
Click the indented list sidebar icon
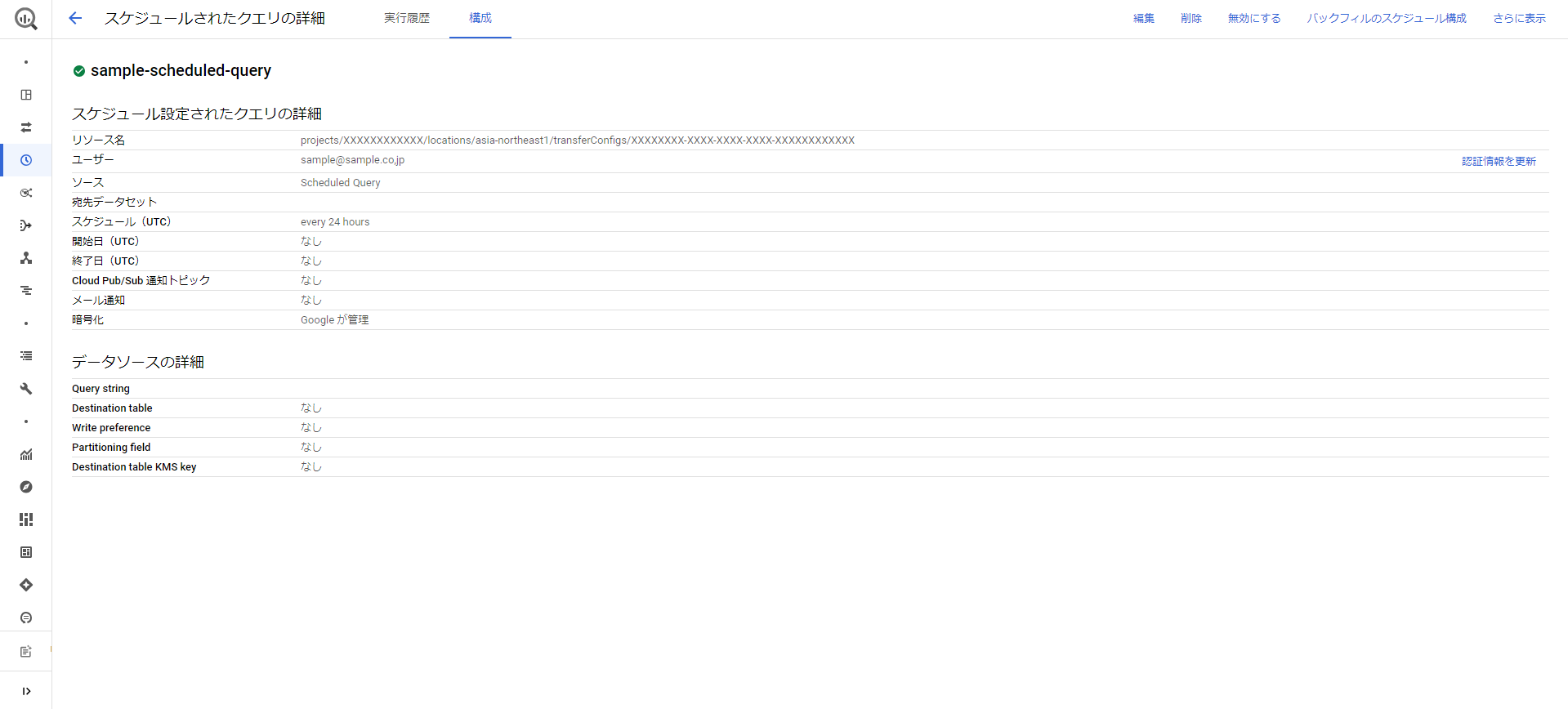(x=26, y=356)
